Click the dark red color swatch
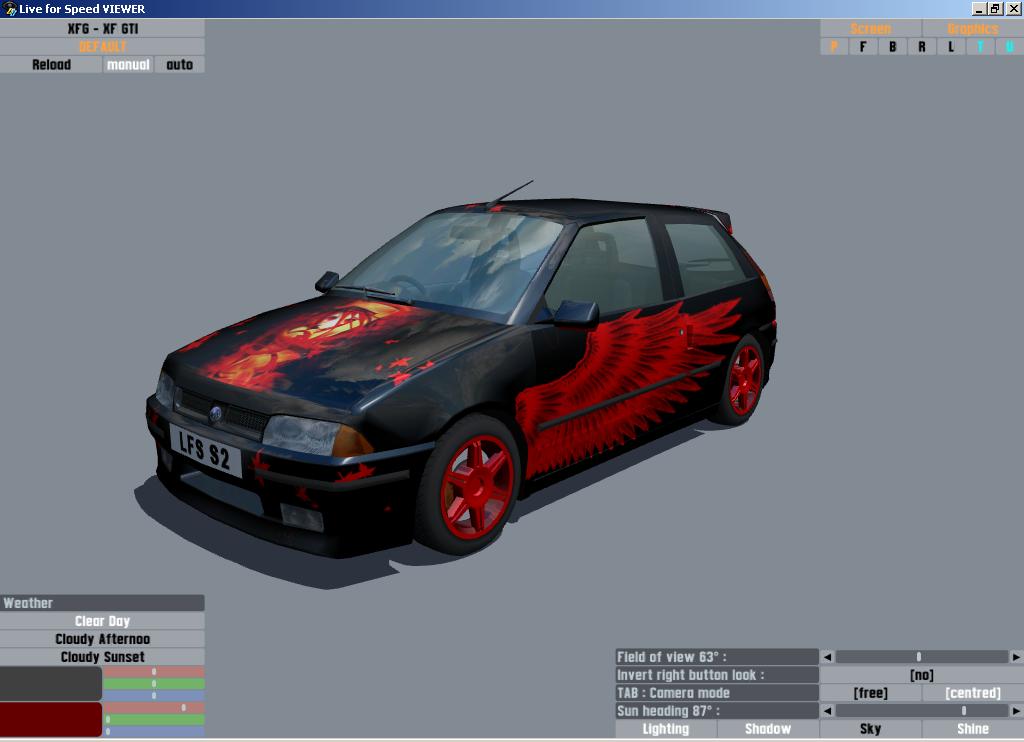The height and width of the screenshot is (742, 1024). click(51, 720)
